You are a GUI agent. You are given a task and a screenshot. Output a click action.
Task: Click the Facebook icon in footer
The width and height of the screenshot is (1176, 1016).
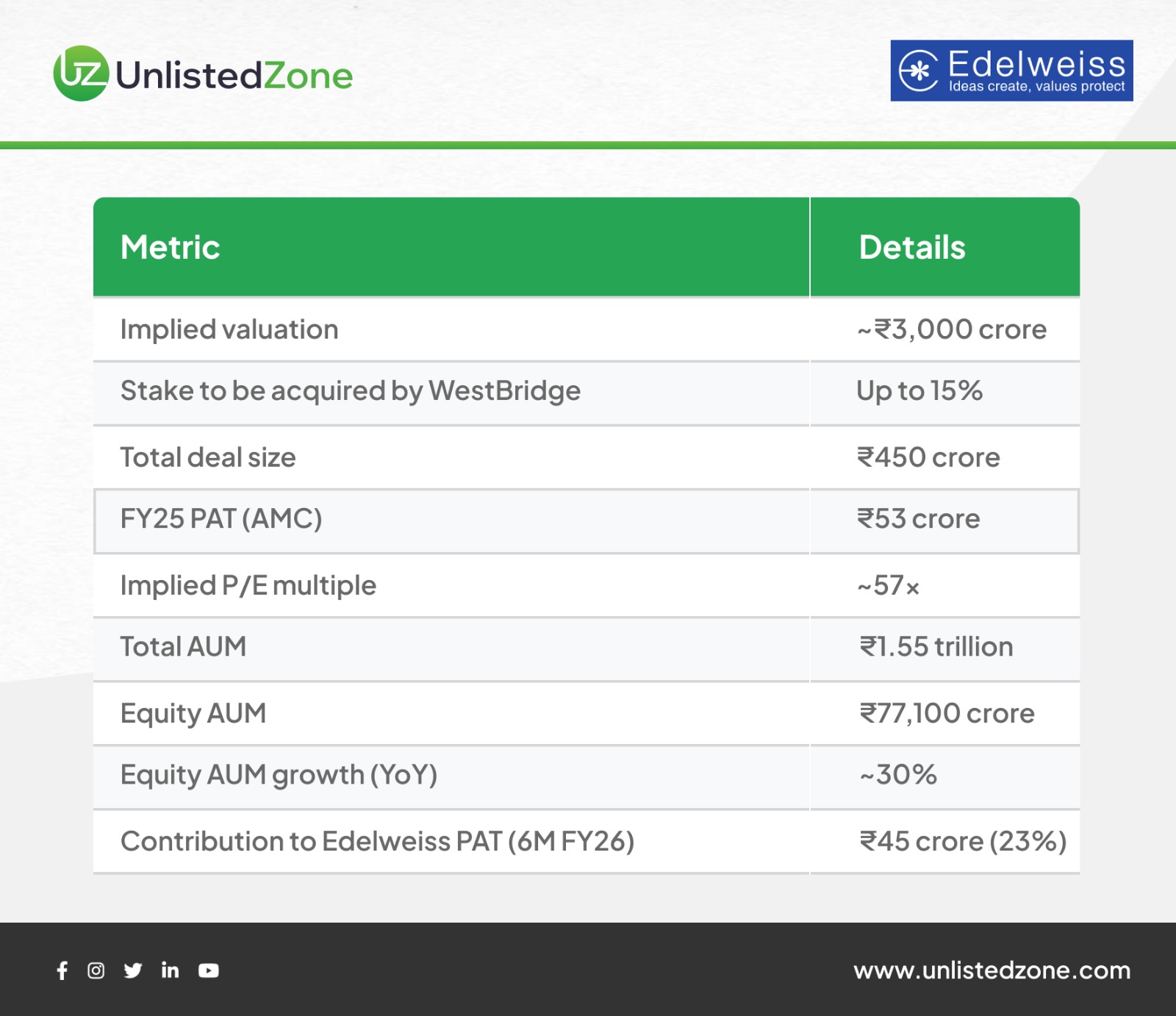[62, 970]
